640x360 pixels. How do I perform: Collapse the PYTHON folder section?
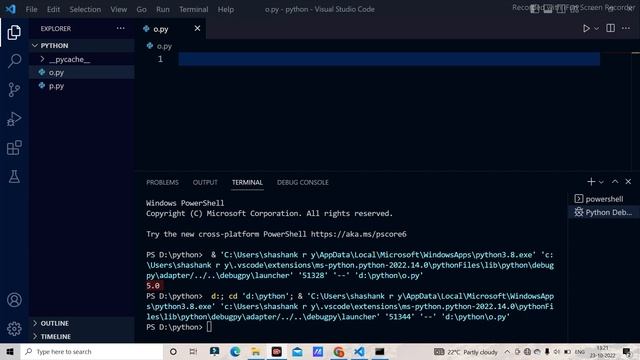click(x=82, y=45)
